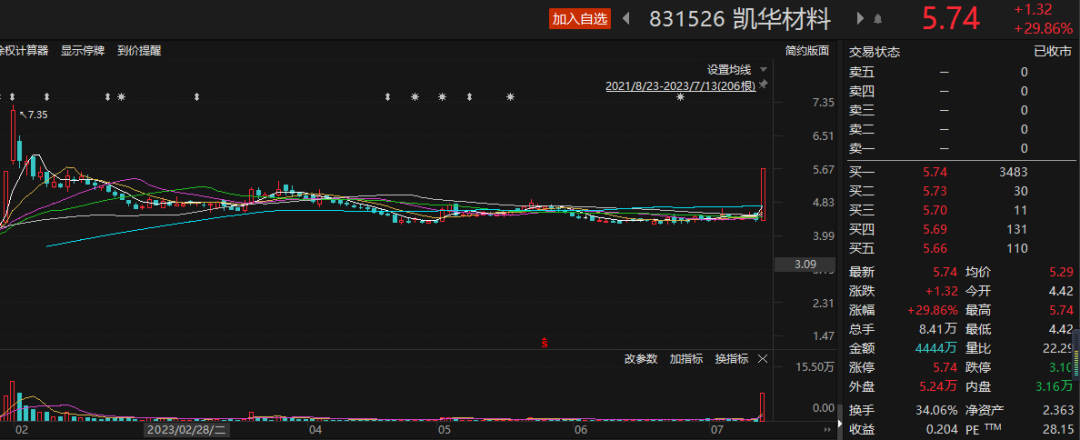This screenshot has width=1080, height=440.
Task: Click 涨幅 value +29.86% in stats
Action: point(931,311)
